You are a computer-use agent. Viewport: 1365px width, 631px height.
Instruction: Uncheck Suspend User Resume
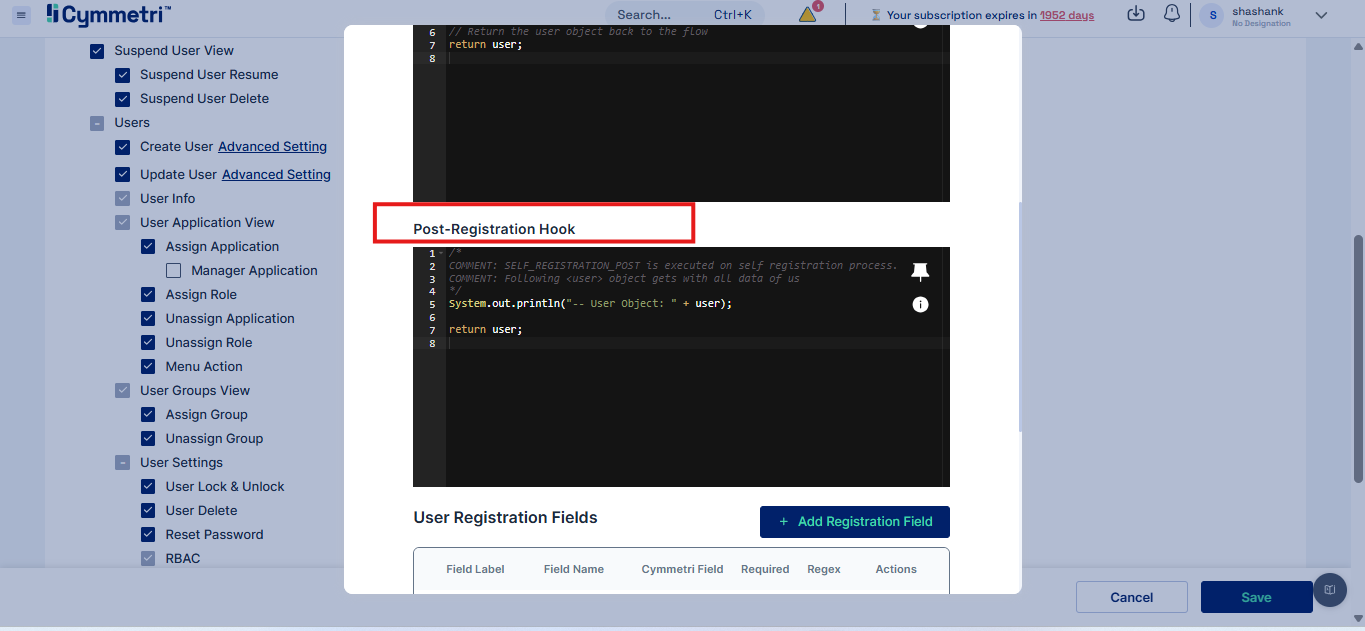coord(122,75)
